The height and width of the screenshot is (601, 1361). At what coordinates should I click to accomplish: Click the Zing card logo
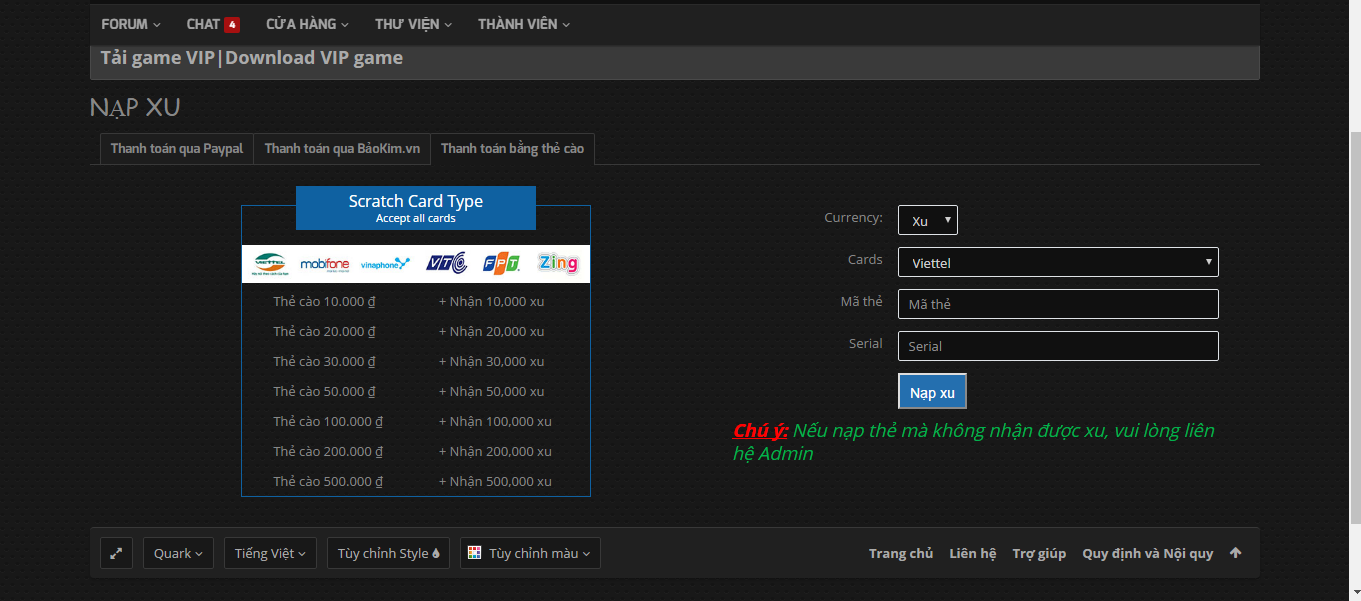coord(557,263)
